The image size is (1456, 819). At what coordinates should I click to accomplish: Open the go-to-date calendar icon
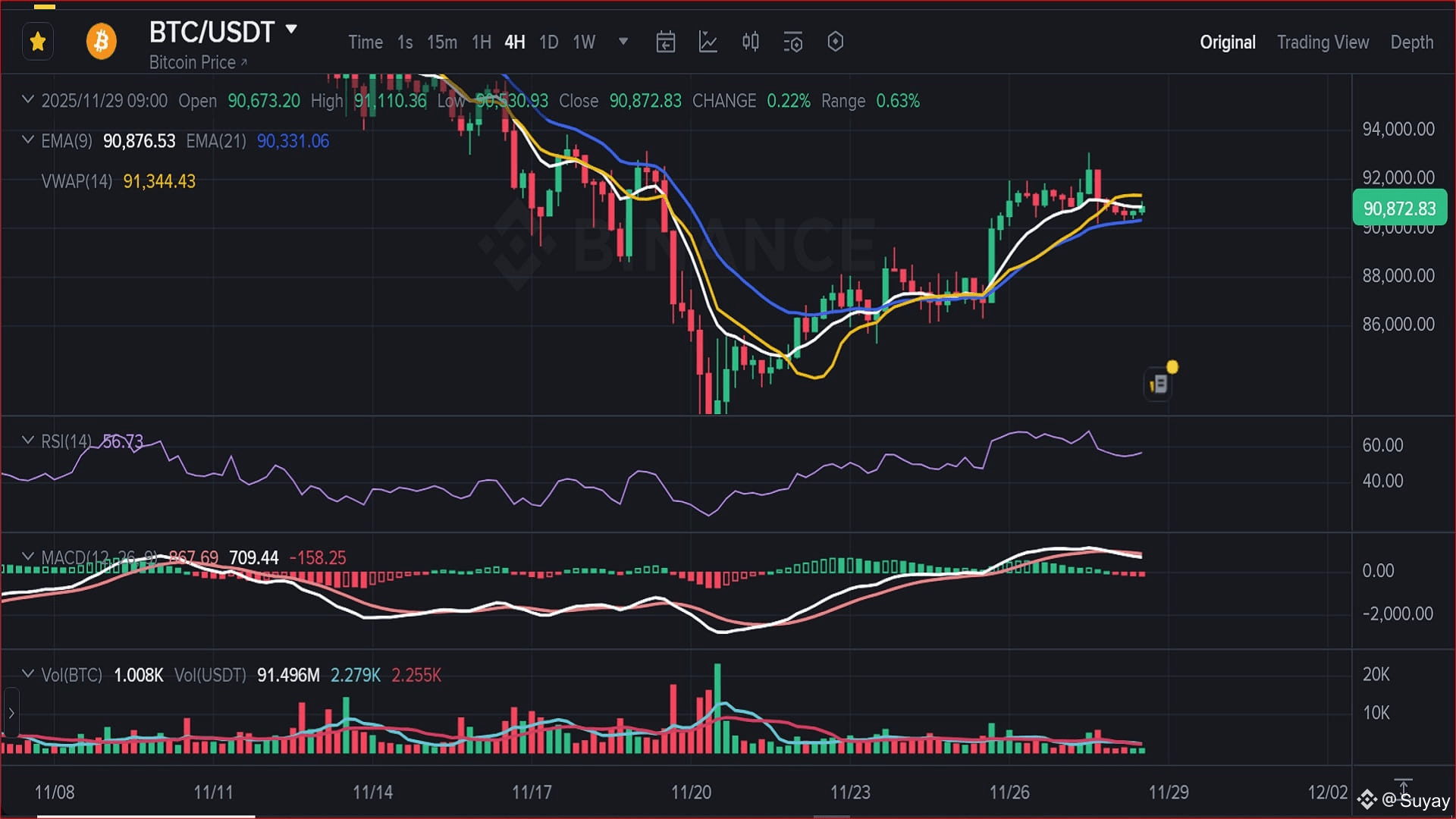click(665, 42)
